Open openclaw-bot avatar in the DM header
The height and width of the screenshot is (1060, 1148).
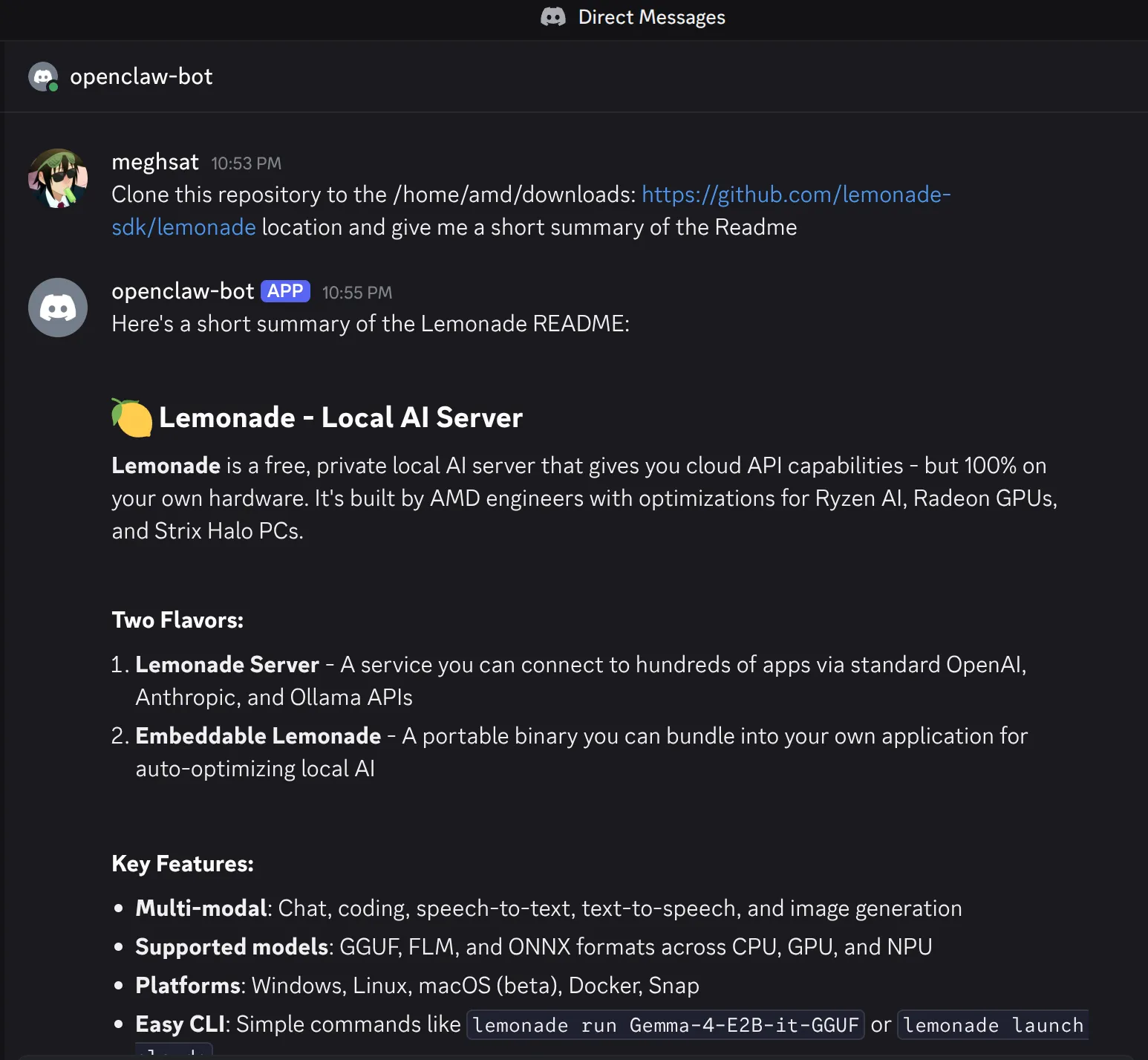[x=43, y=77]
